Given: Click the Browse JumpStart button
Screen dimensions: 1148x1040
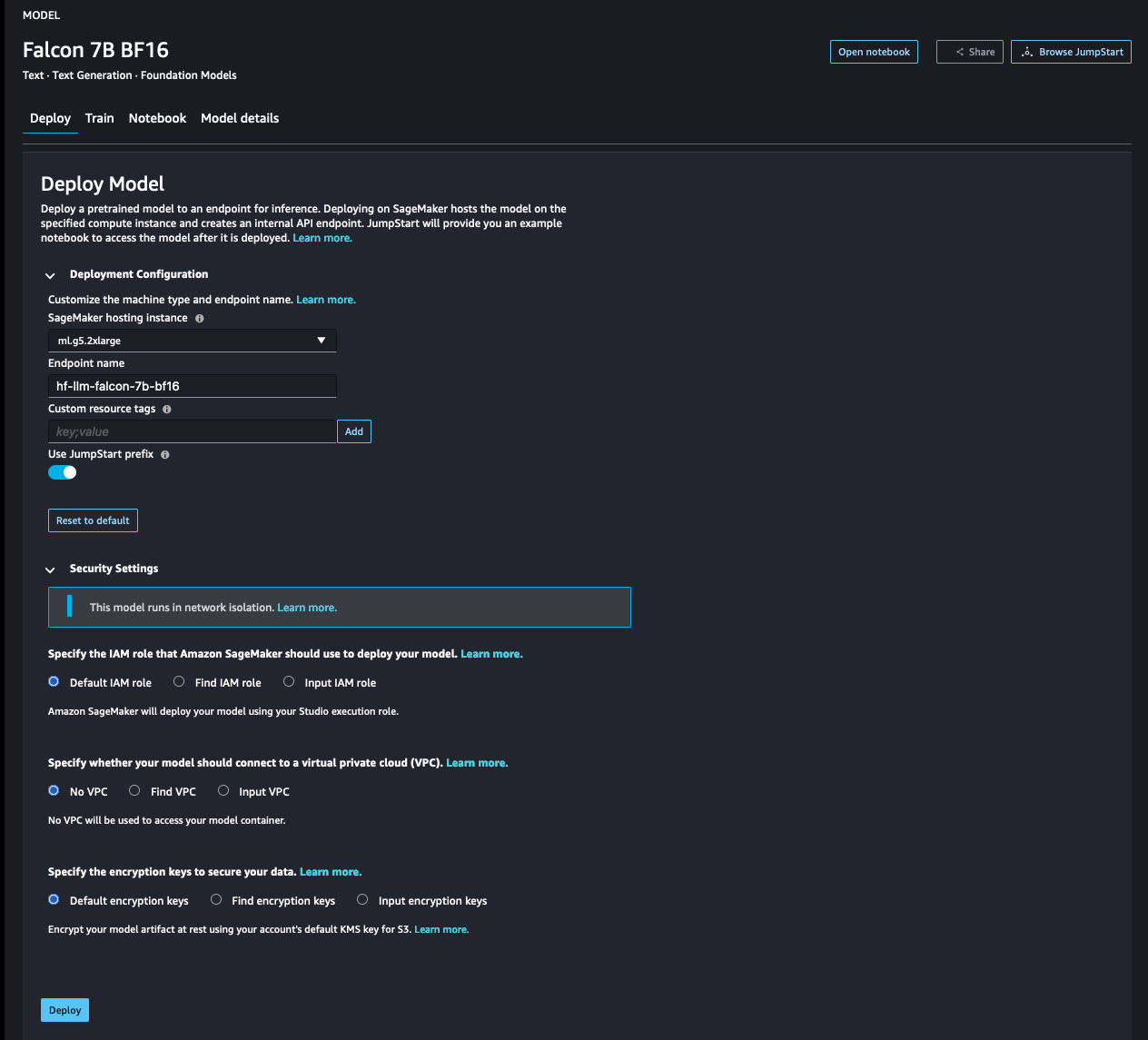Looking at the screenshot, I should (1072, 52).
